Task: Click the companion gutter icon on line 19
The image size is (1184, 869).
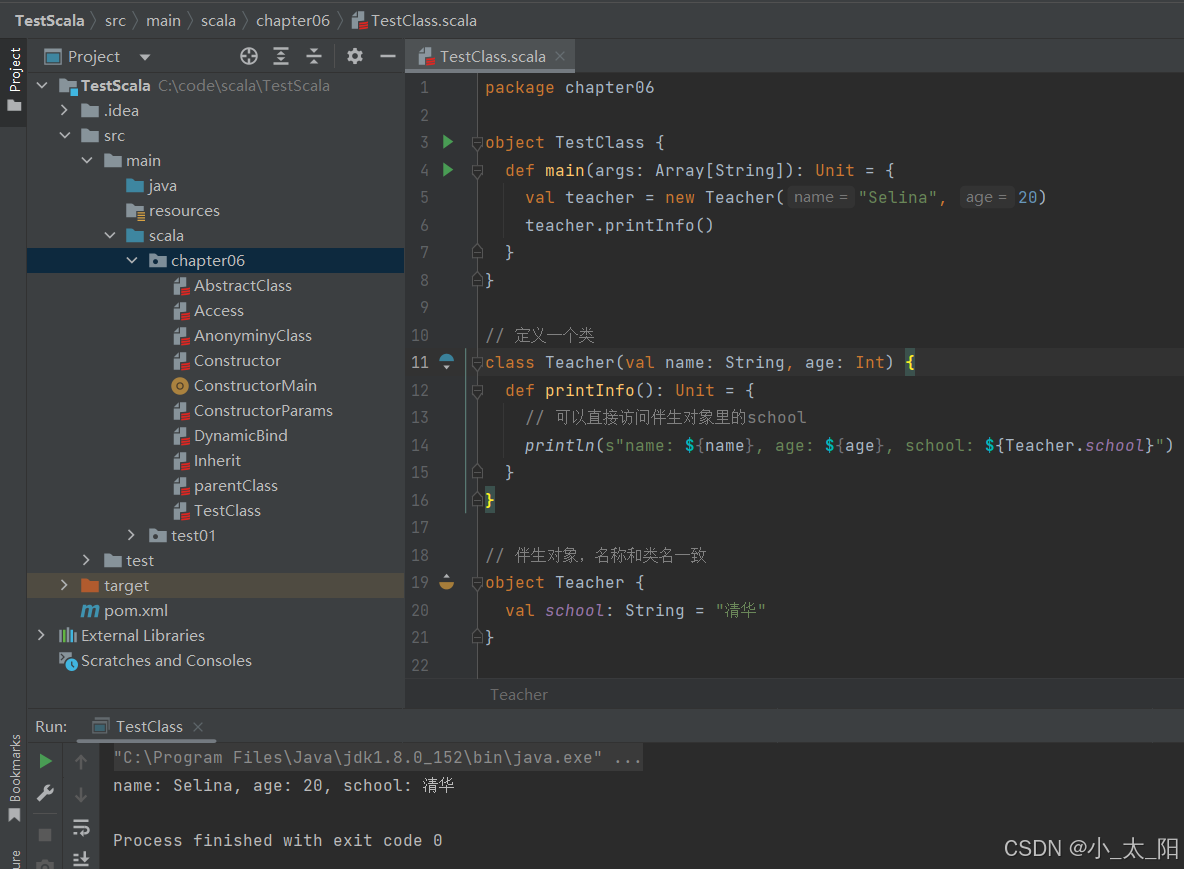Action: 446,582
